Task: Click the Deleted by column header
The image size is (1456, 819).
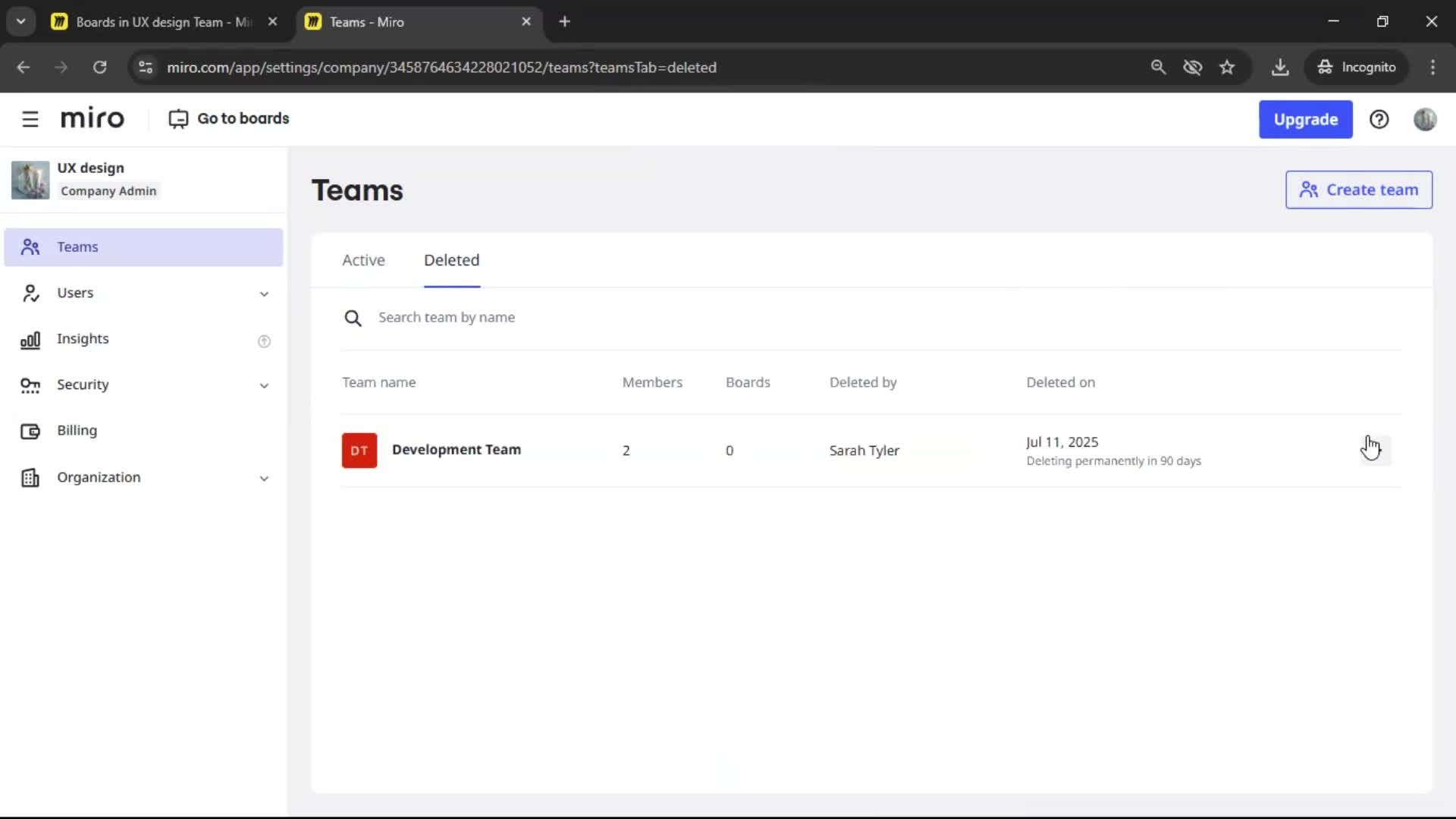Action: [x=863, y=382]
